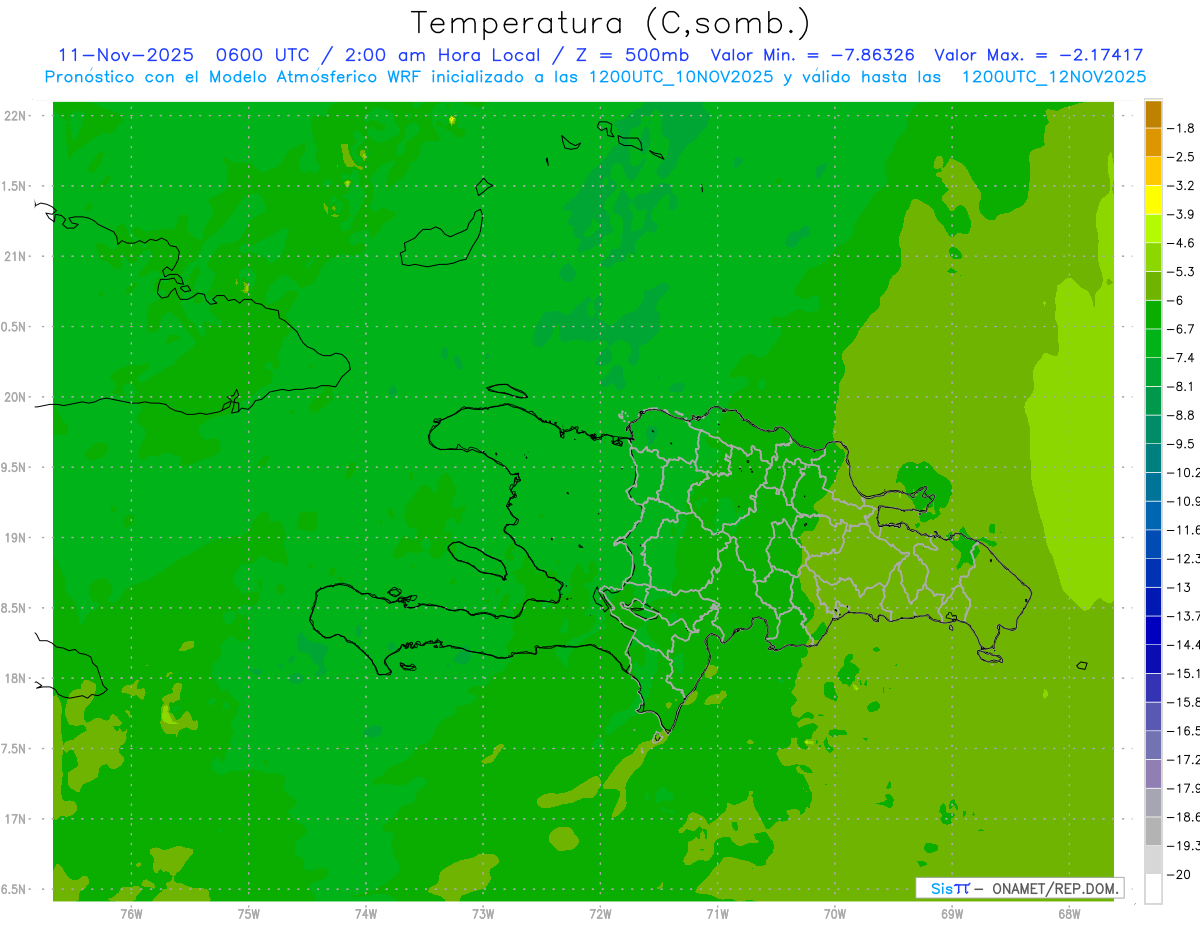Pick the green swatch between -6 and -6.7
Image resolution: width=1200 pixels, height=927 pixels.
point(1153,314)
